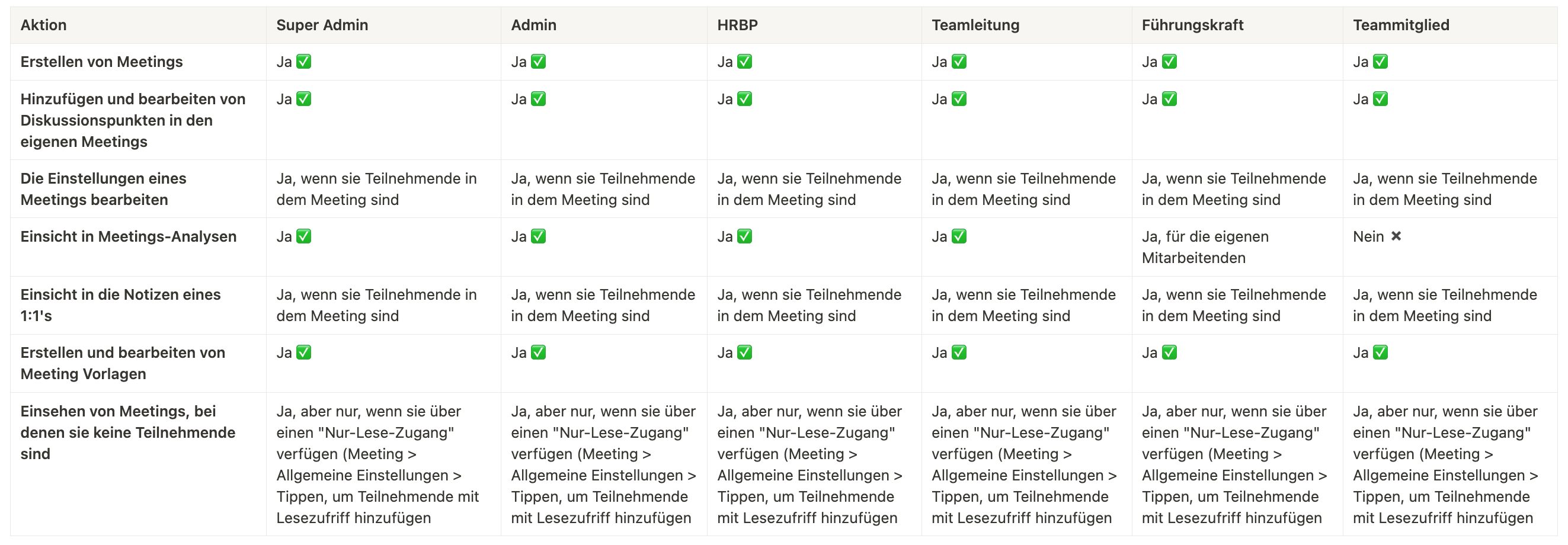1568x545 pixels.
Task: Select the Teammitglied column header
Action: [1401, 25]
